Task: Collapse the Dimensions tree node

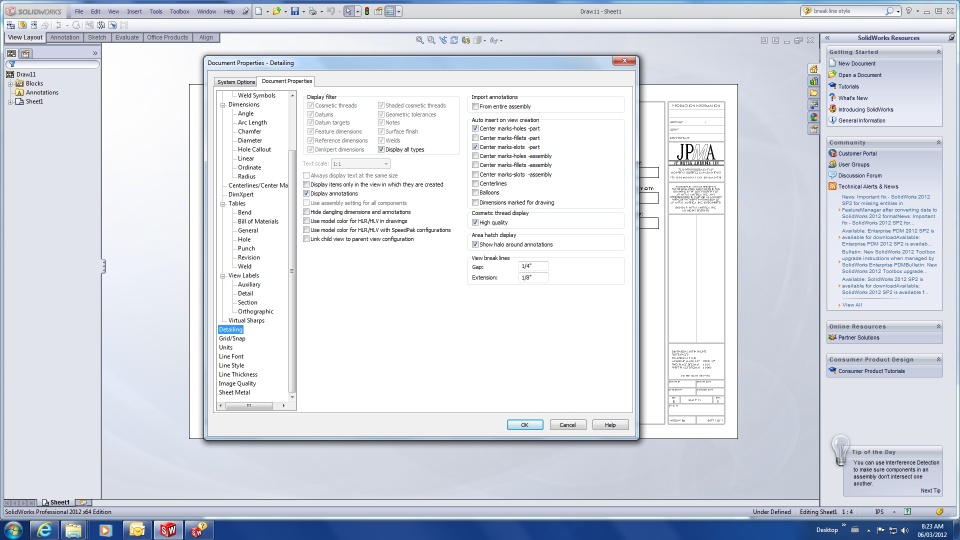Action: point(223,105)
